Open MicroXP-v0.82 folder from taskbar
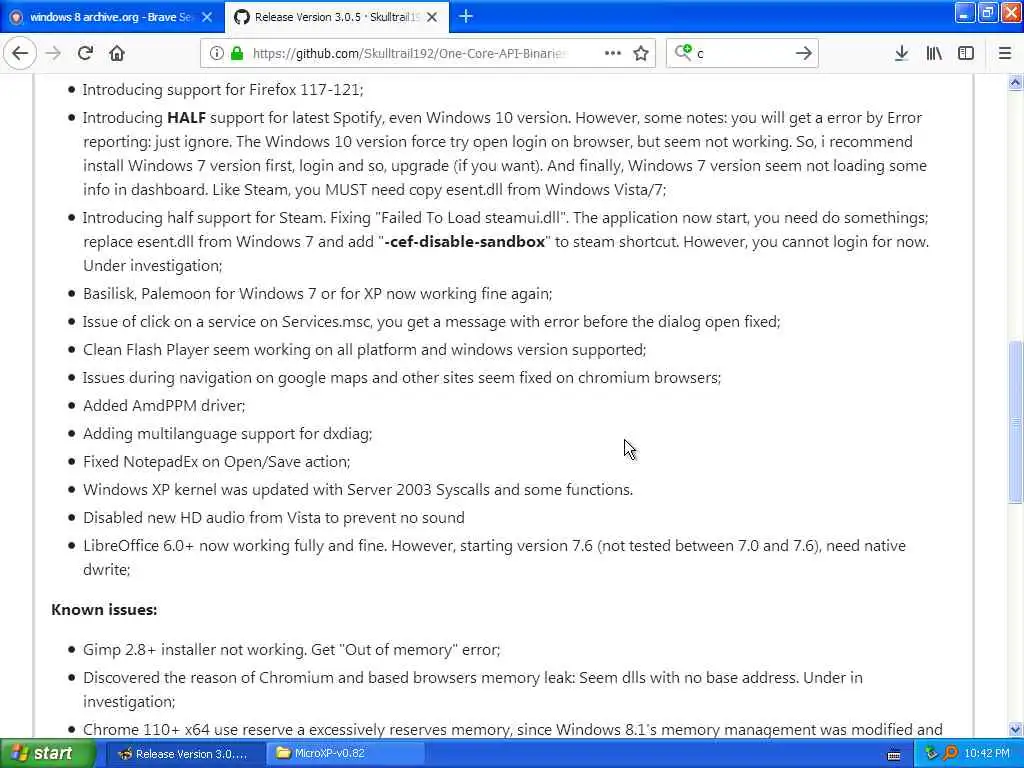1024x768 pixels. tap(346, 754)
